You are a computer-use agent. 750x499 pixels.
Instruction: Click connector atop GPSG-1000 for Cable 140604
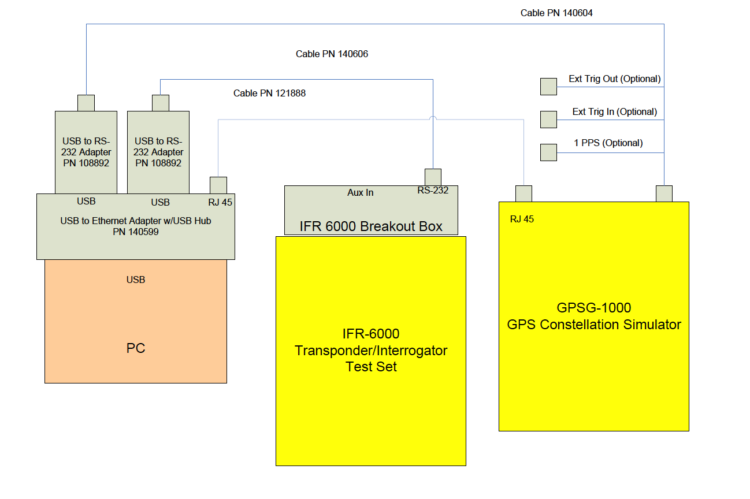click(664, 194)
